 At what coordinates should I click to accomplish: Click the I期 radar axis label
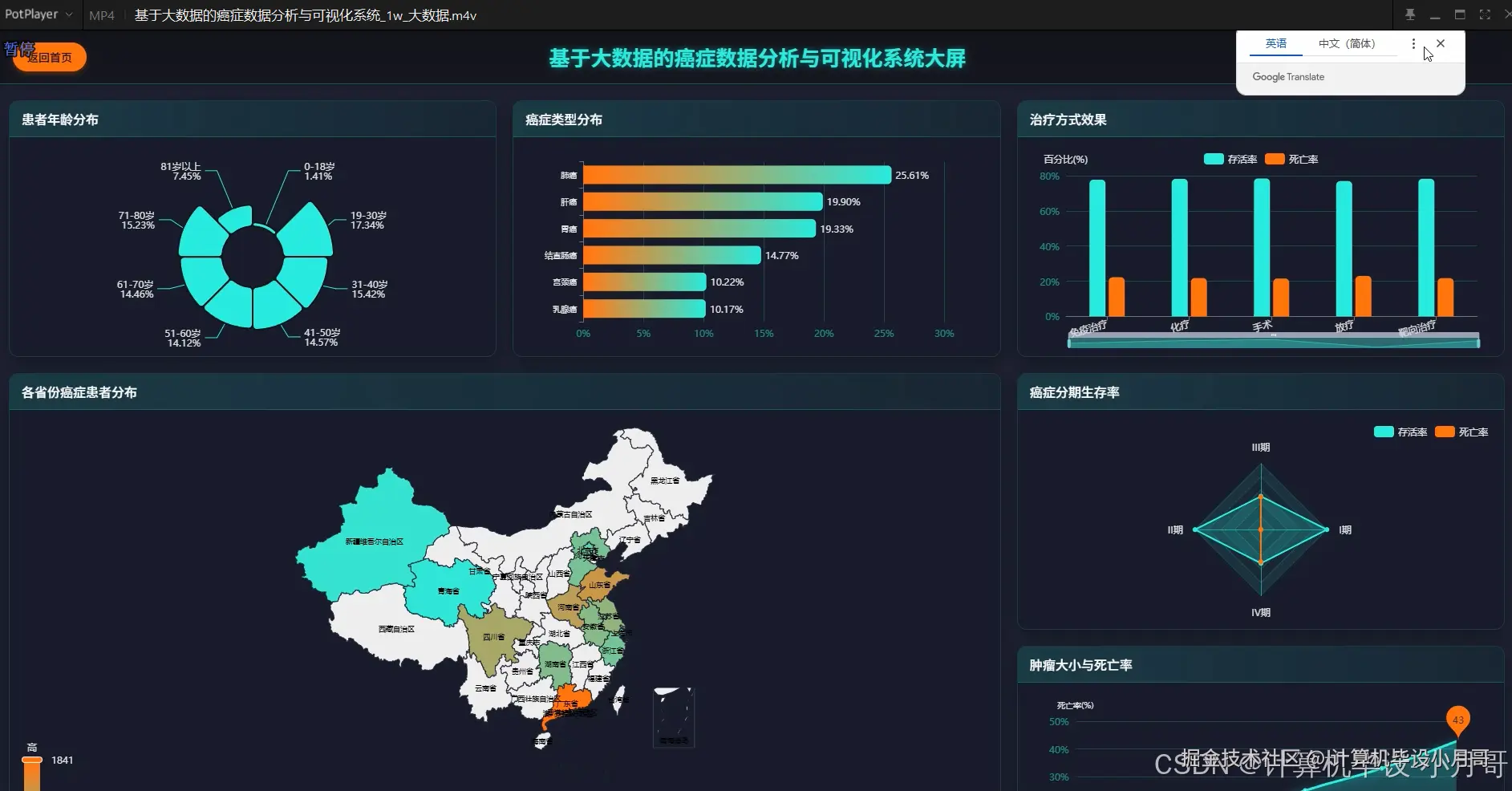[x=1345, y=530]
